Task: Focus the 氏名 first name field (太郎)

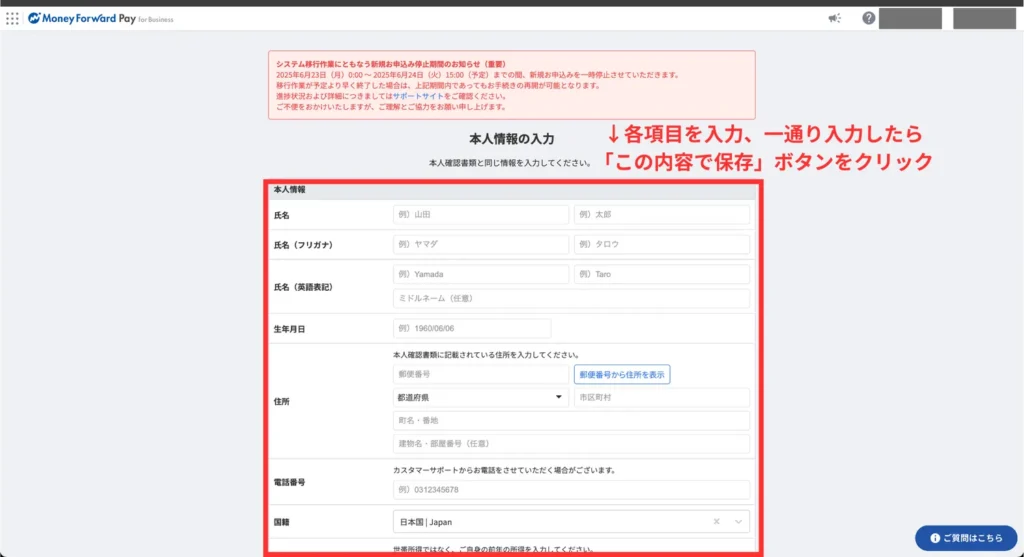Action: 661,215
